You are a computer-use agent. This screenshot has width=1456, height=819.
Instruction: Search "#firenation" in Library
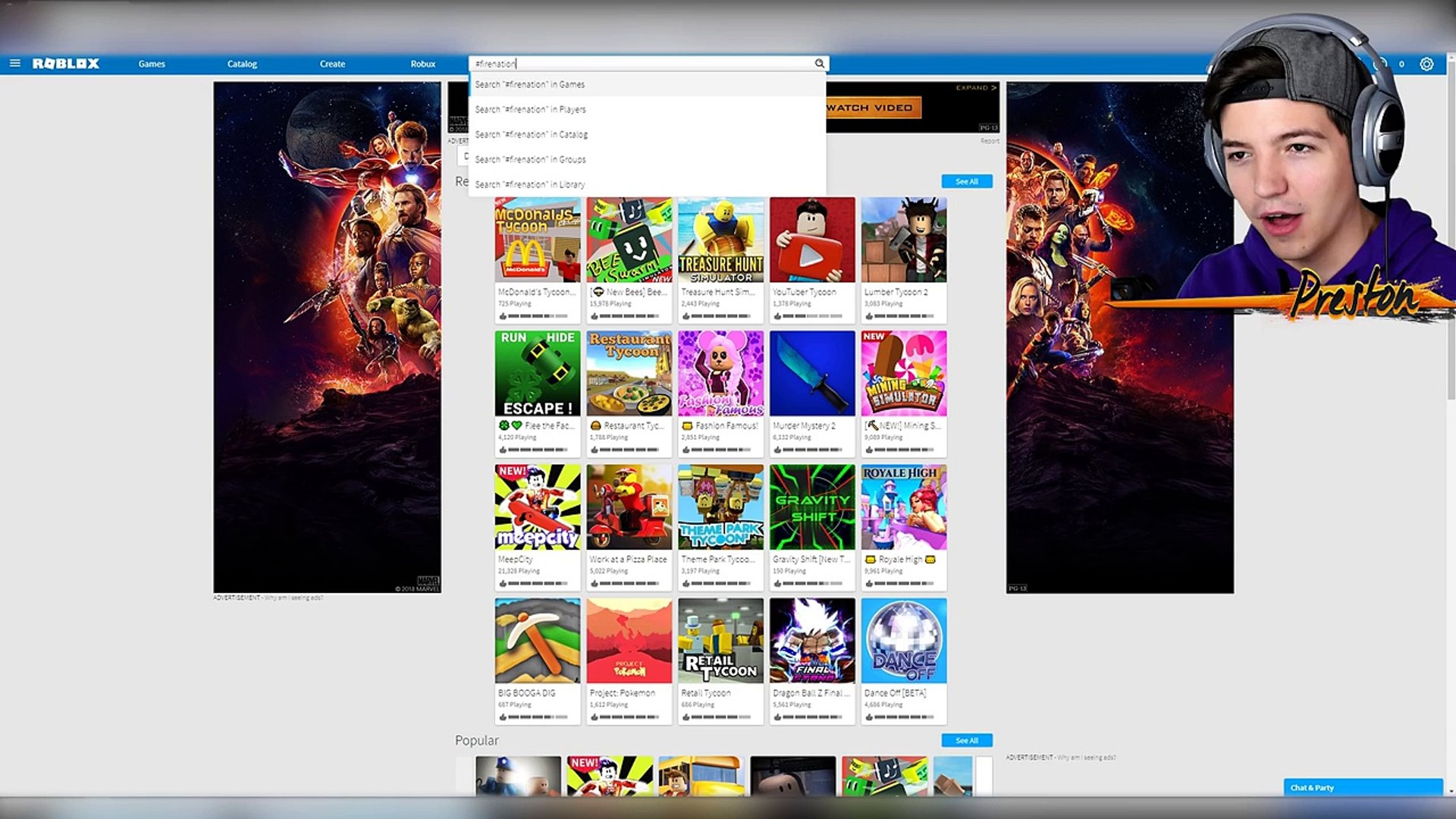click(x=647, y=184)
